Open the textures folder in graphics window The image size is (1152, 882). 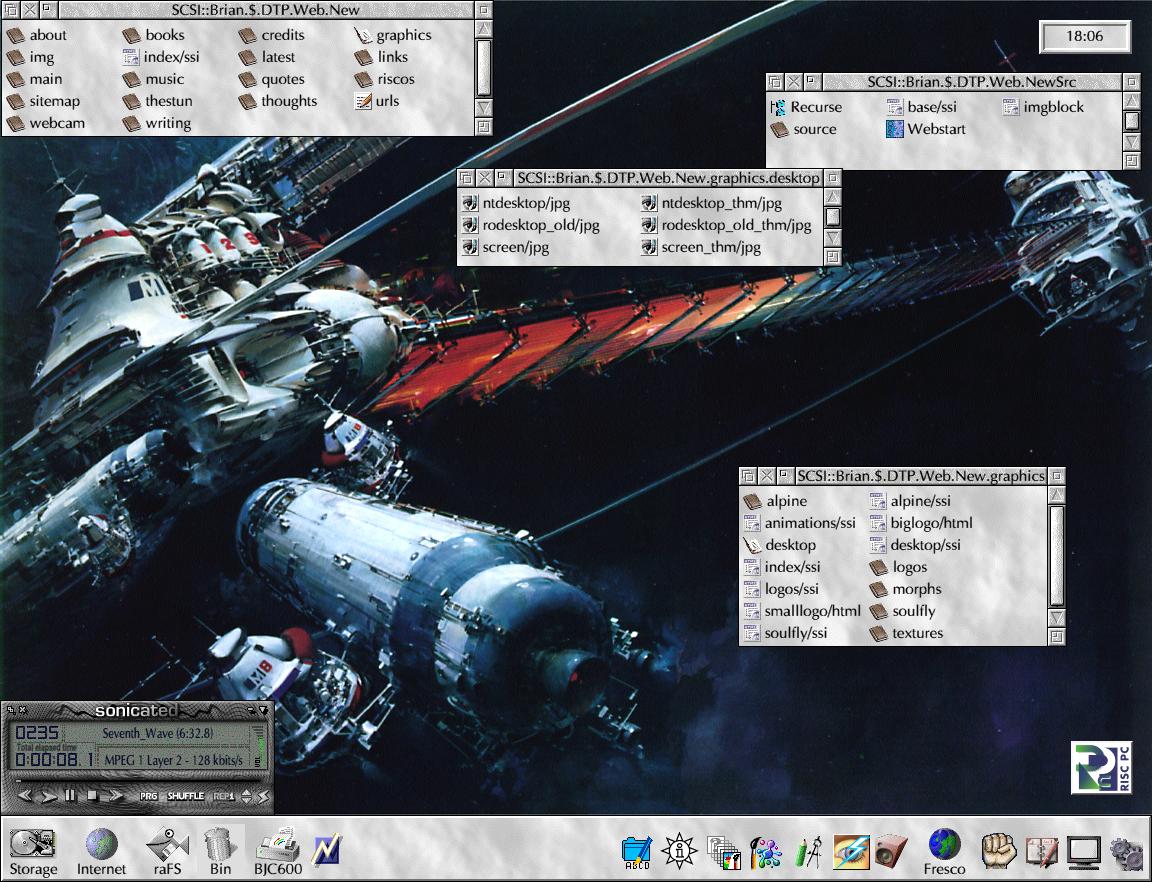coord(906,634)
